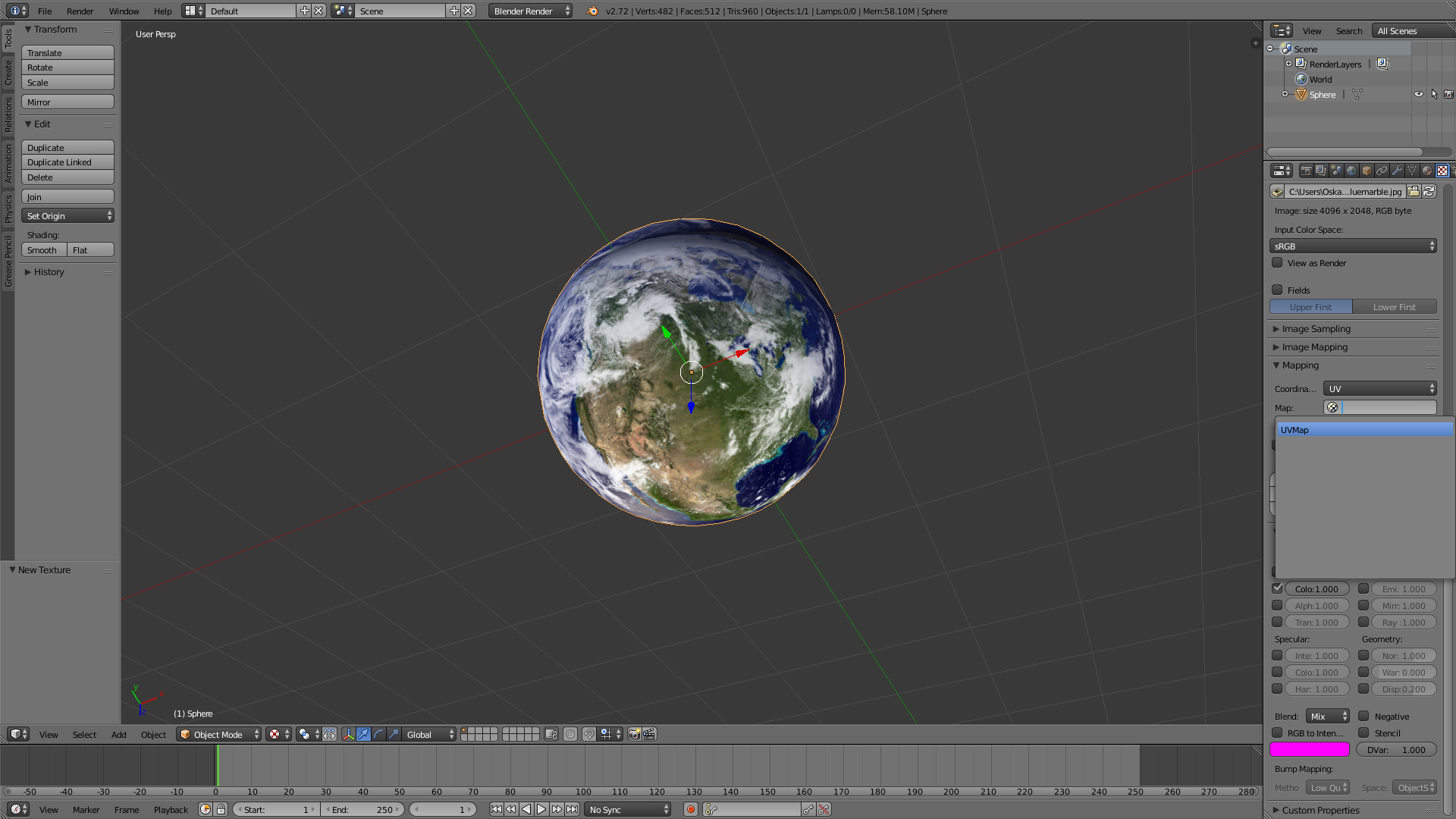Click the Smooth shading button
Screen dimensions: 1456x819
tap(43, 250)
